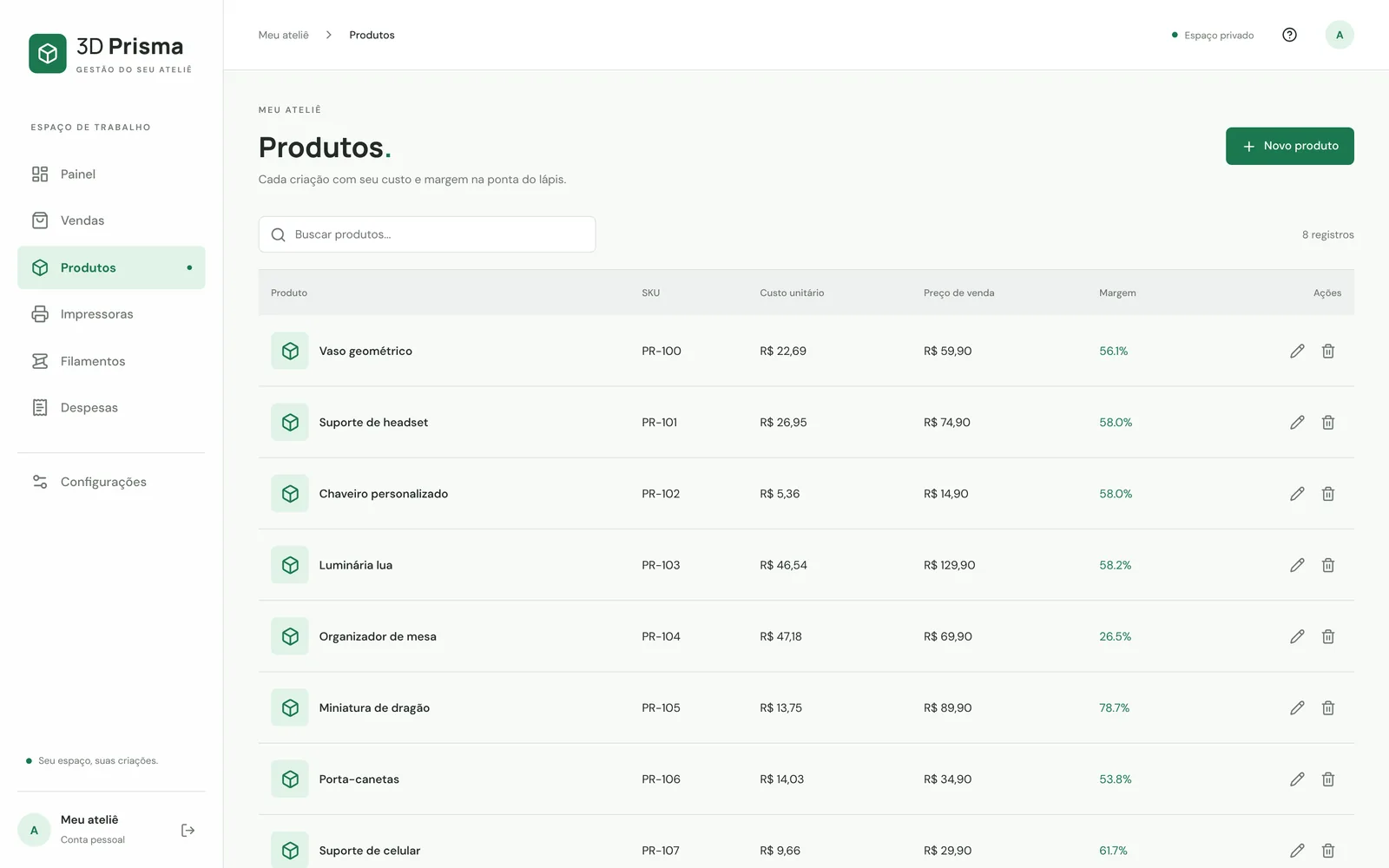The width and height of the screenshot is (1389, 868).
Task: Edit Chaveiro personalizado with pencil icon
Action: pyautogui.click(x=1297, y=494)
